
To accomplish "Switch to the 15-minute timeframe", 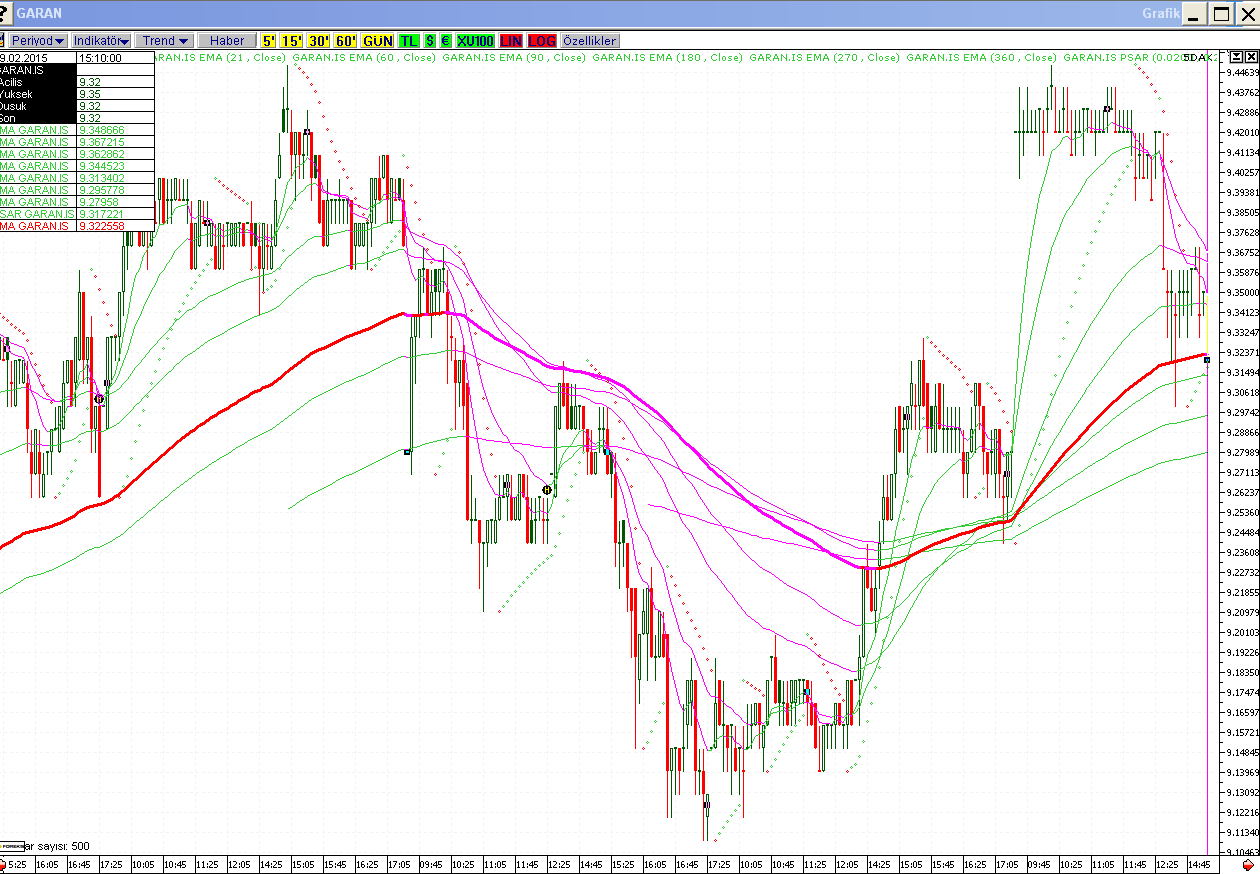I will click(x=291, y=41).
